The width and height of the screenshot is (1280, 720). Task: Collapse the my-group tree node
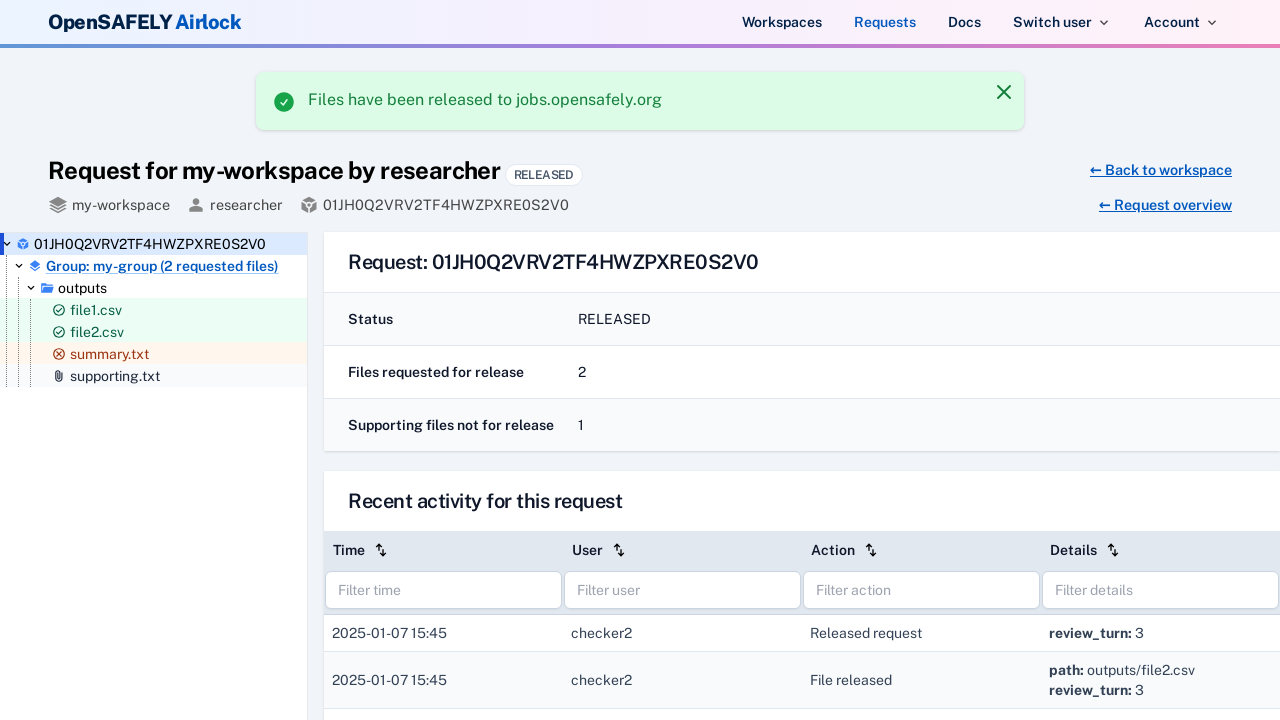19,266
